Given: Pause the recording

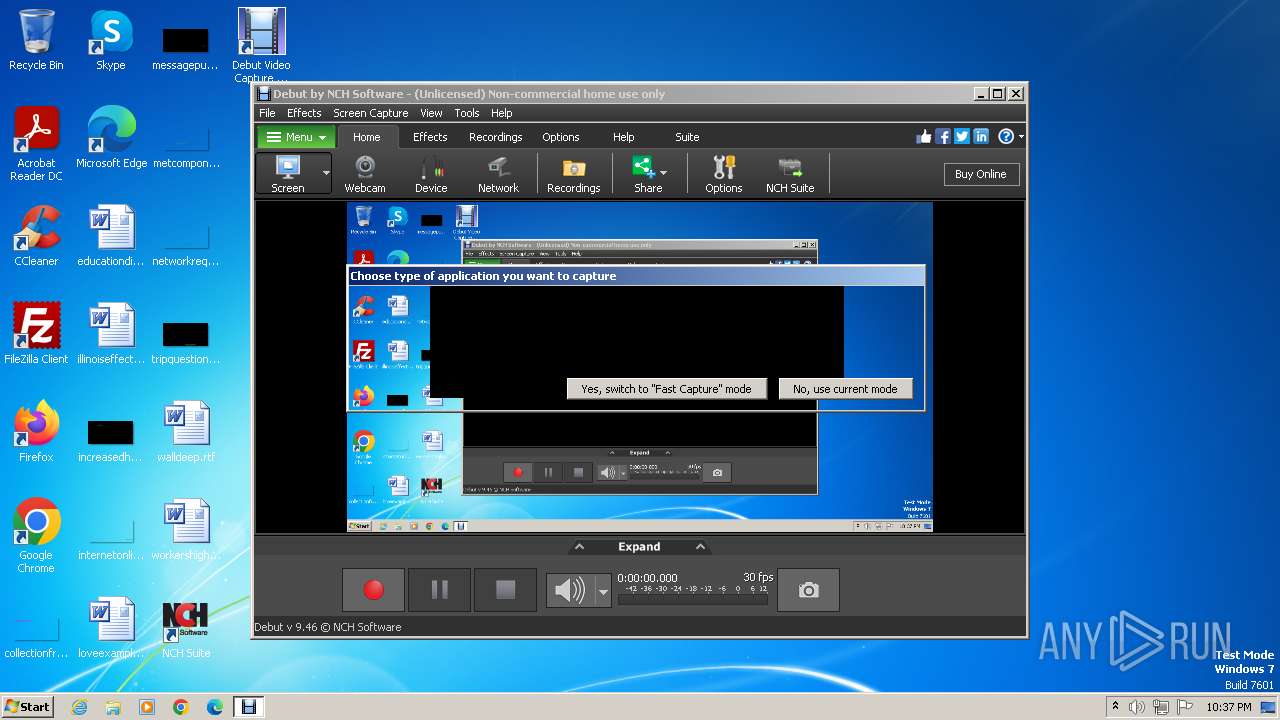Looking at the screenshot, I should [439, 590].
